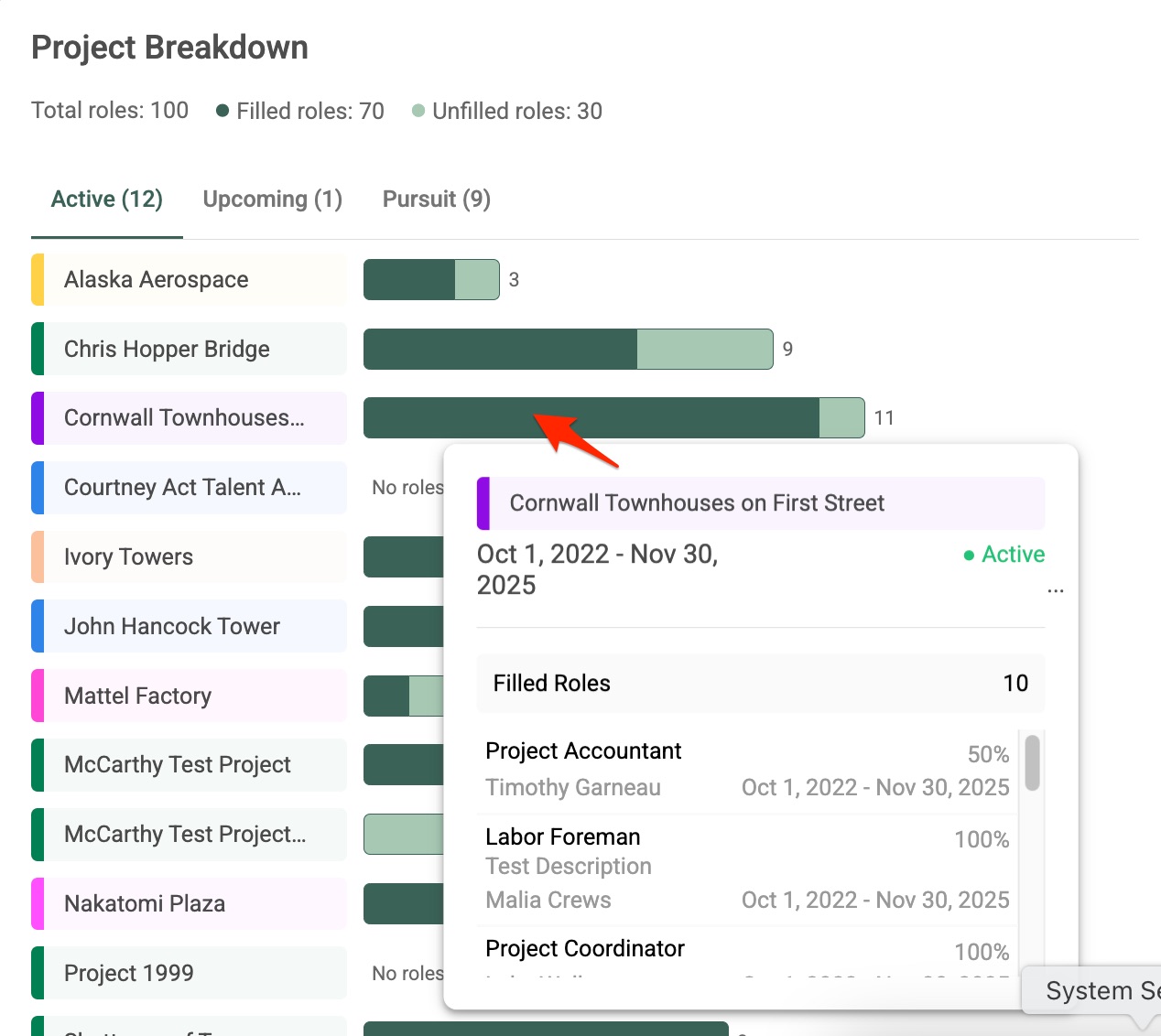The image size is (1161, 1036).
Task: Select Cornwall Townhouses project in list
Action: 184,418
